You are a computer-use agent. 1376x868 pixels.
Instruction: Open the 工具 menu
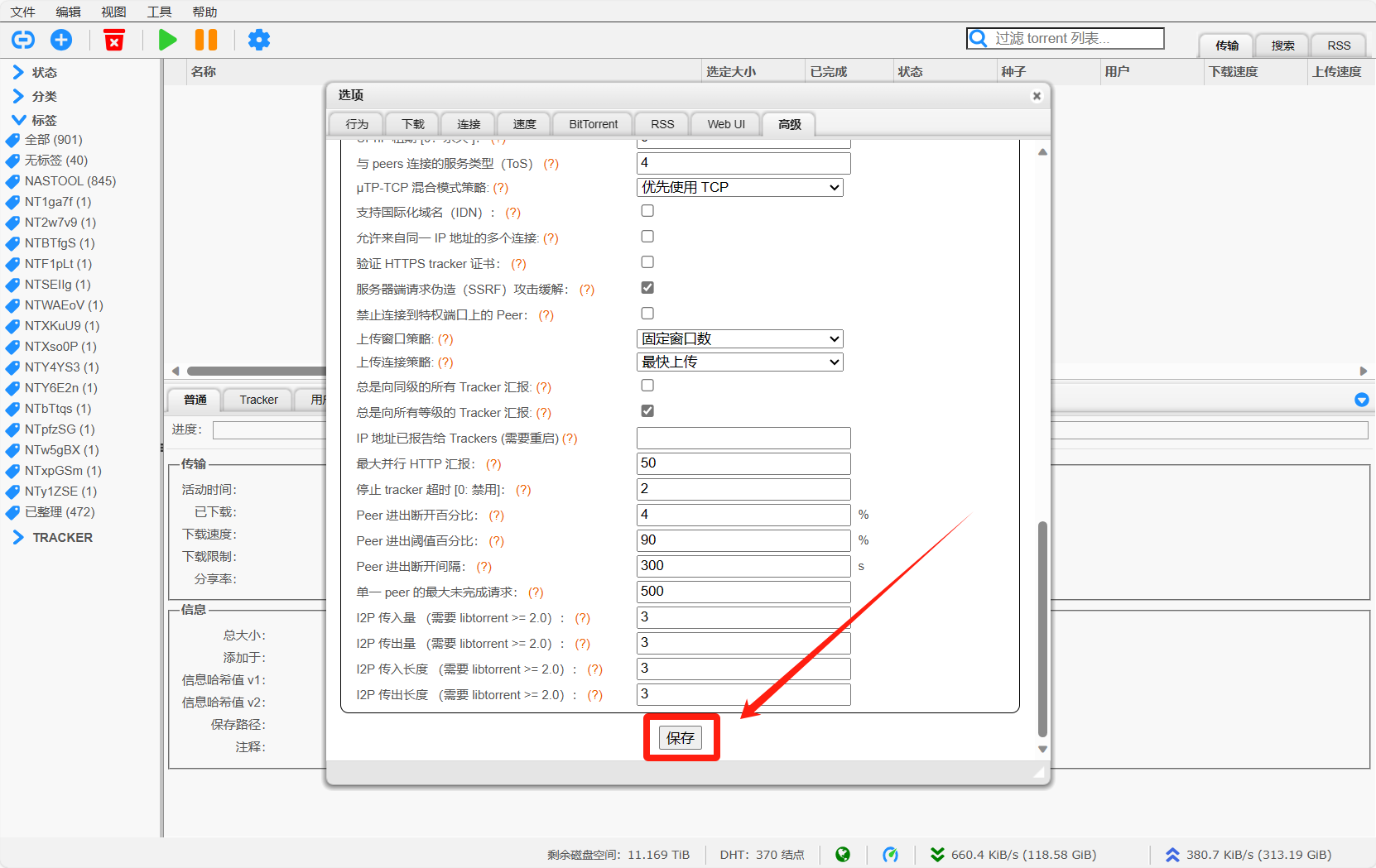(159, 12)
